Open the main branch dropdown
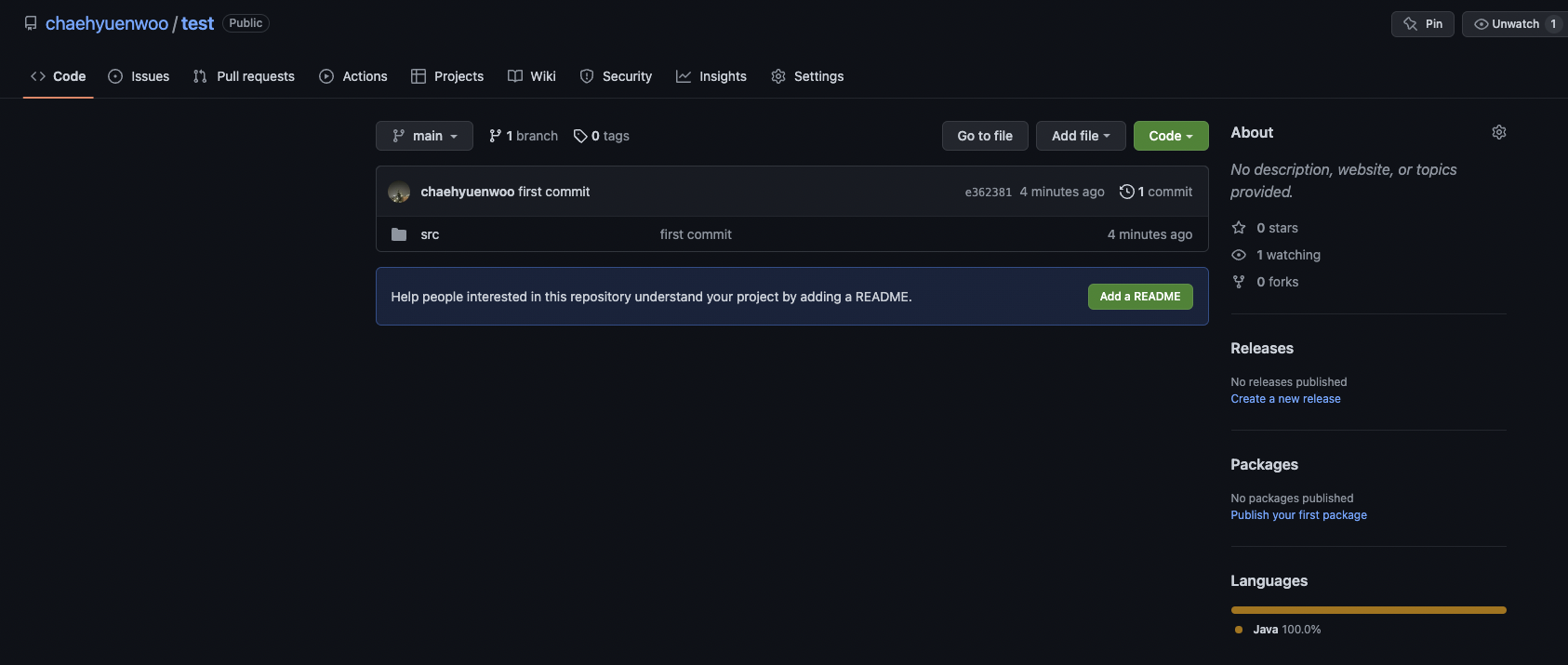Screen dimensions: 1568x665 (x=424, y=136)
